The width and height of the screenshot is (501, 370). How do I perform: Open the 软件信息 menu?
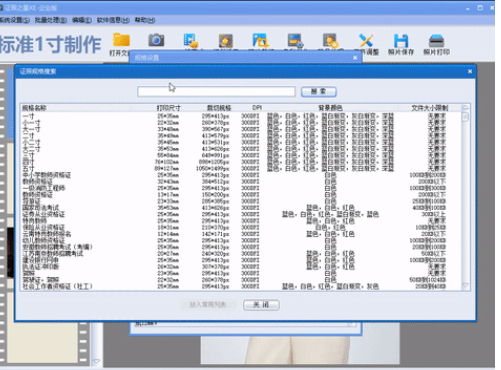113,20
